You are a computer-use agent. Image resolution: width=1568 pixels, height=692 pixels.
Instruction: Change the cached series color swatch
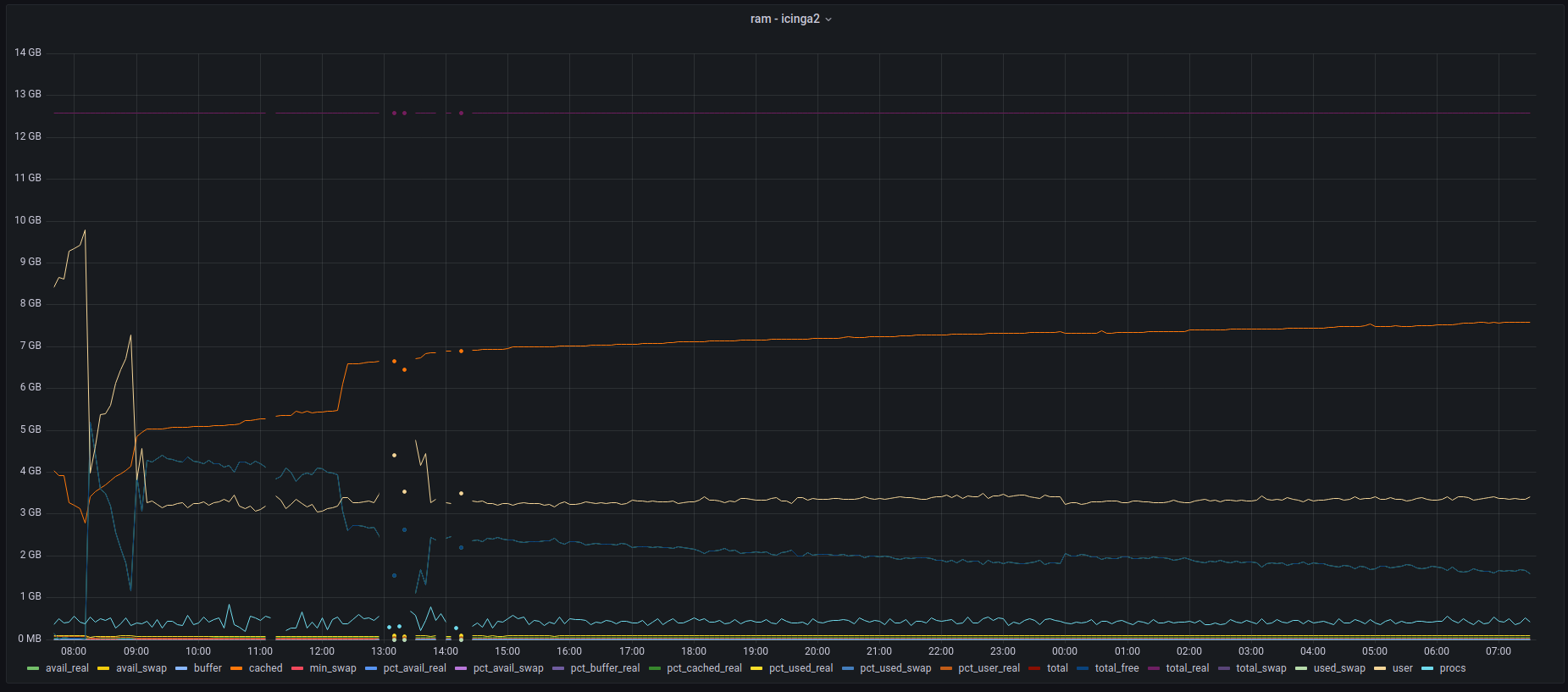point(236,668)
